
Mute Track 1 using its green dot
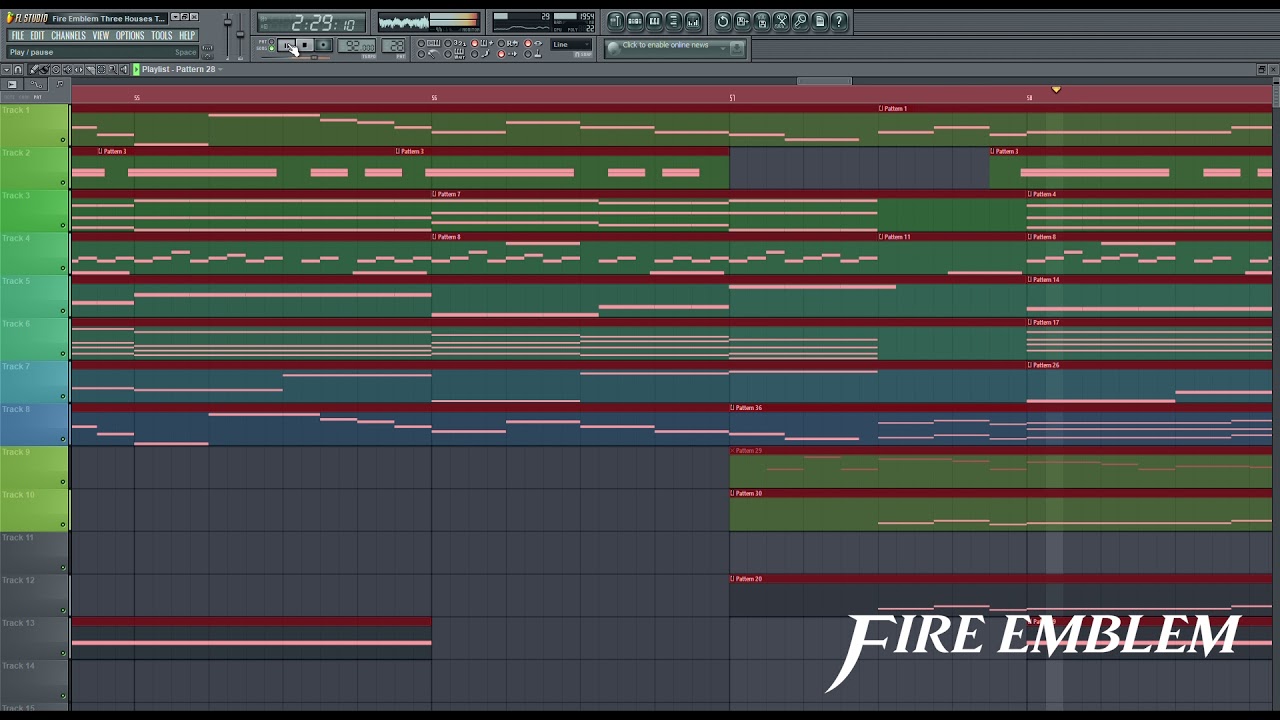[63, 139]
